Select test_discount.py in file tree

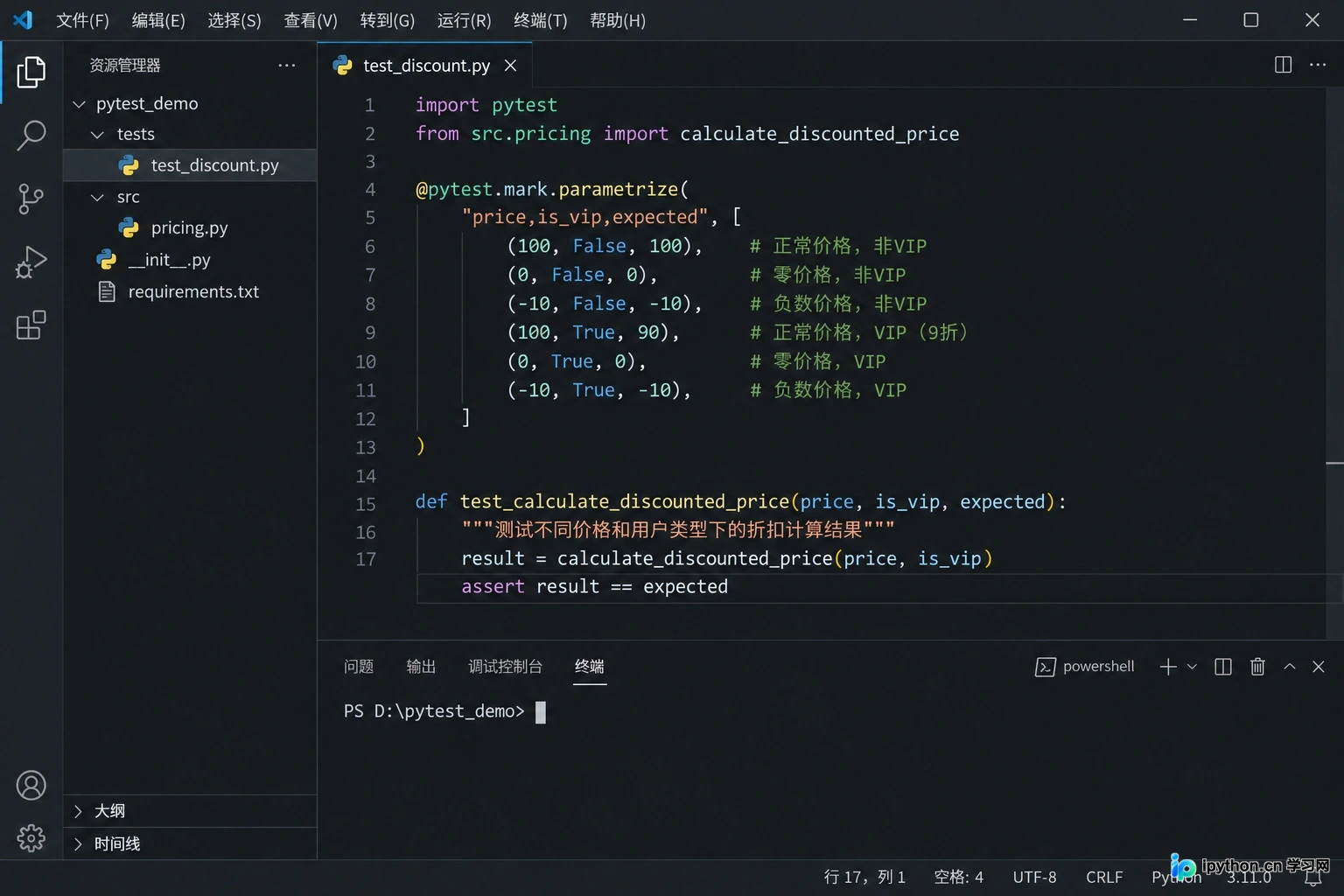190,165
